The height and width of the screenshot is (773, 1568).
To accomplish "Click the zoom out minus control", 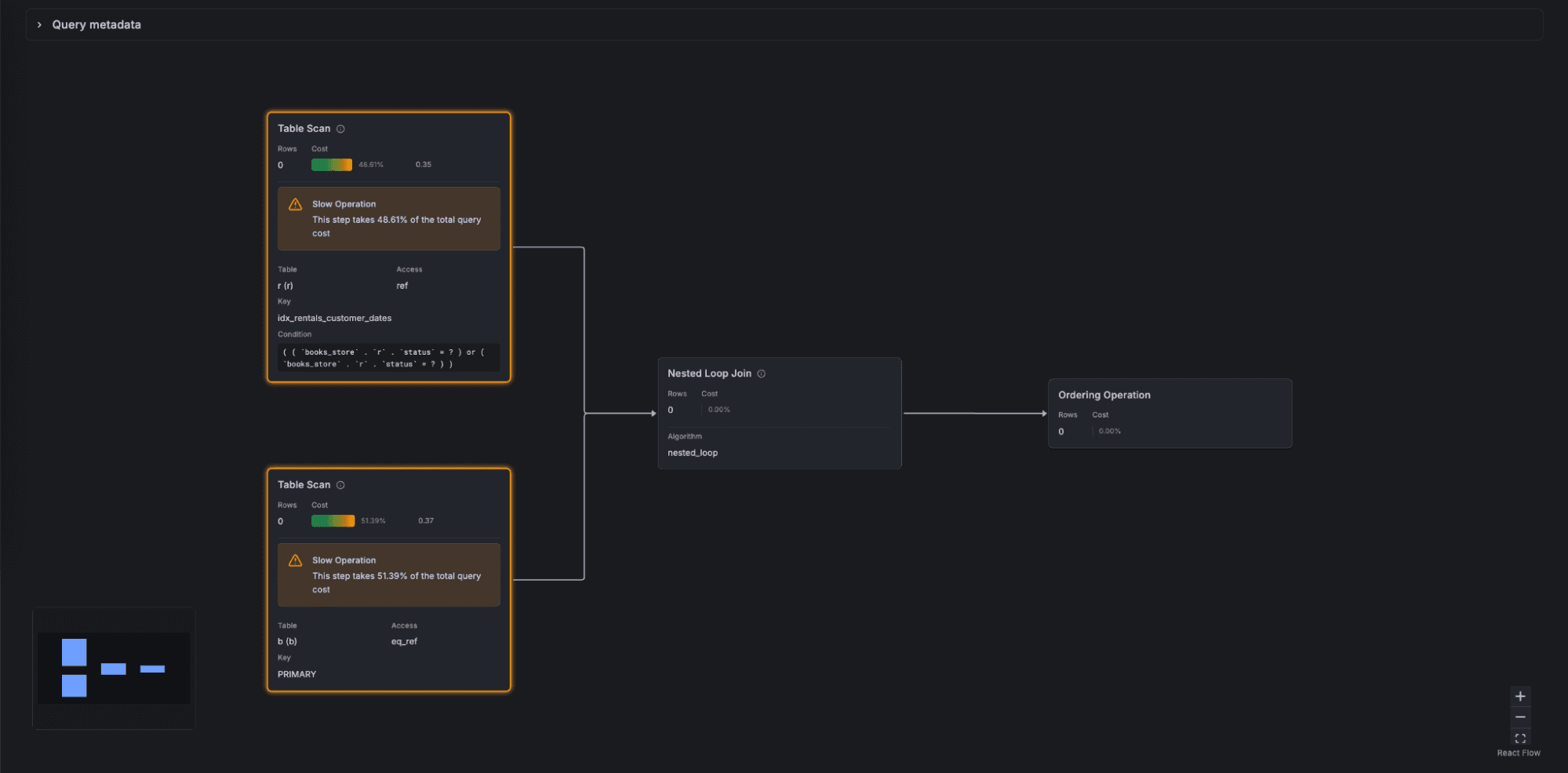I will (x=1520, y=716).
